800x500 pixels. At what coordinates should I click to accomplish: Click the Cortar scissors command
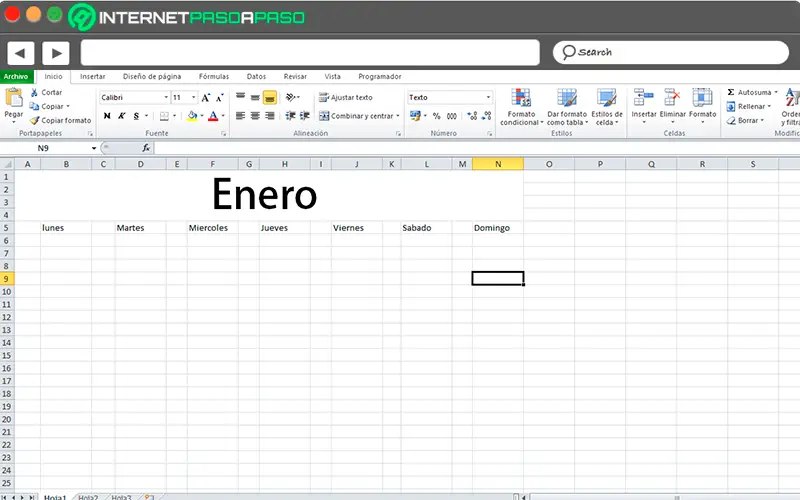pyautogui.click(x=46, y=92)
